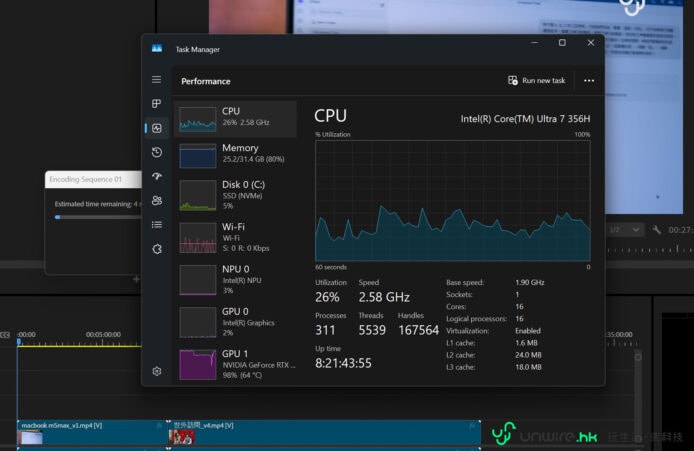Click the GPU 1 purple usage thumbnail

(197, 365)
